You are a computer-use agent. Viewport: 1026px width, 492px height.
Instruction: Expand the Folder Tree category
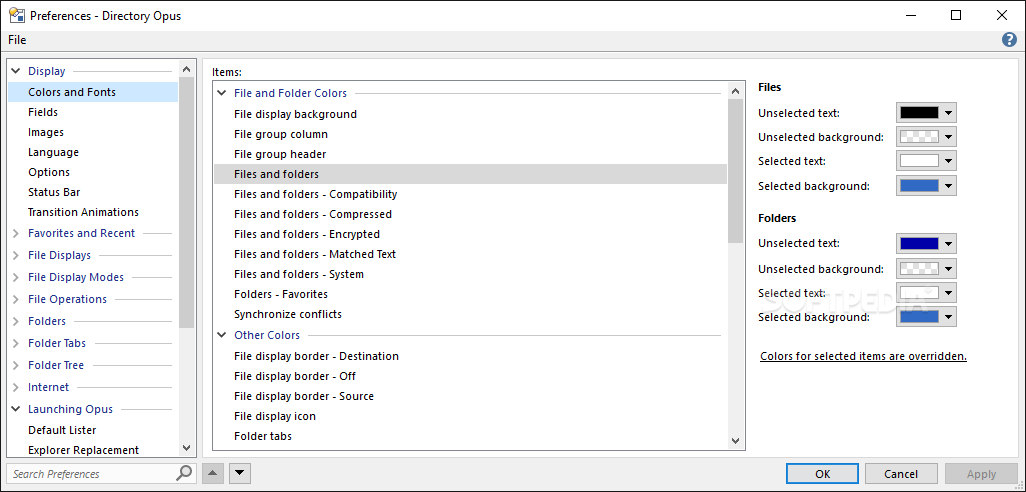point(16,365)
